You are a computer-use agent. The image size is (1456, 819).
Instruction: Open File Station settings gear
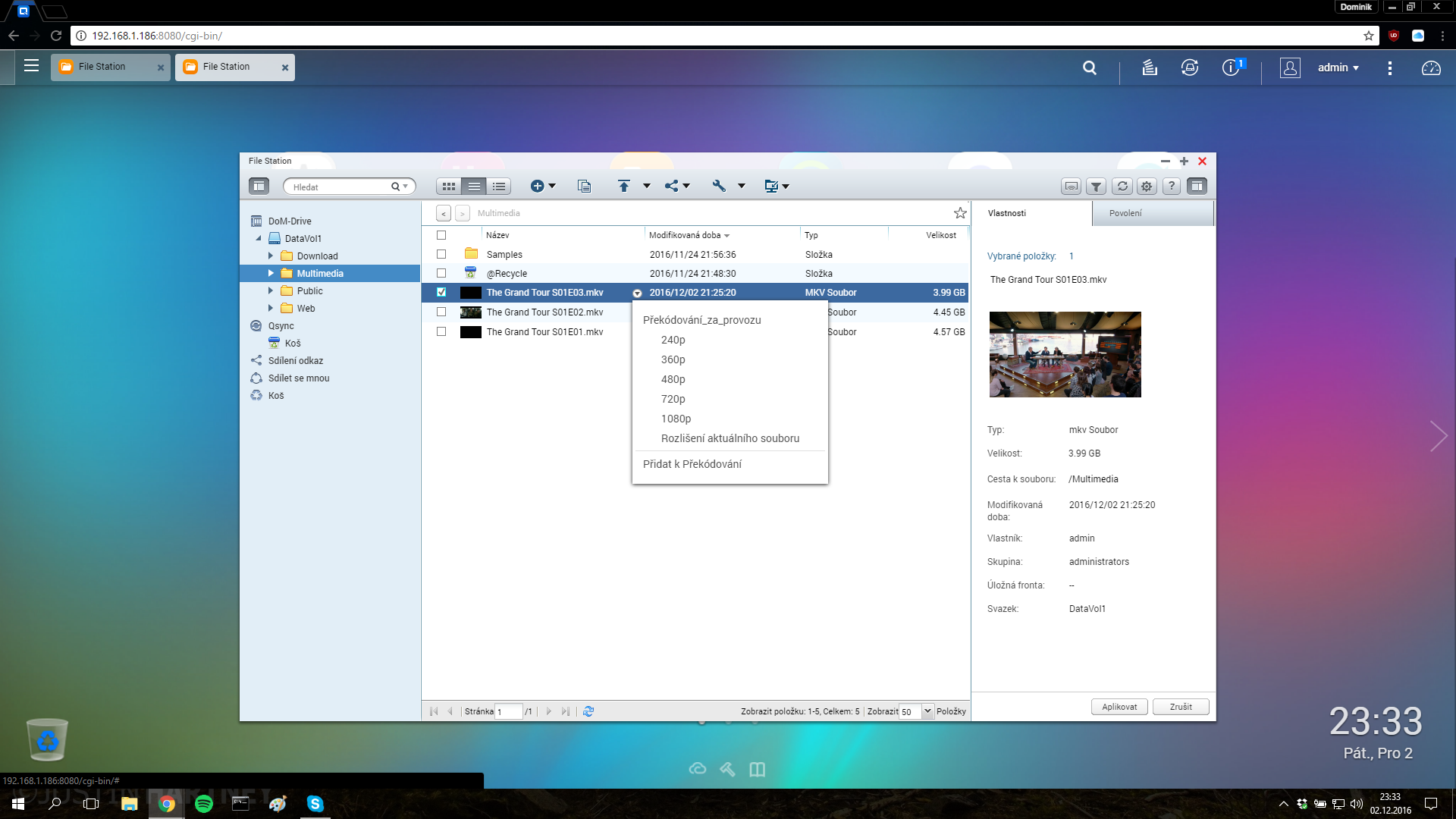1147,187
